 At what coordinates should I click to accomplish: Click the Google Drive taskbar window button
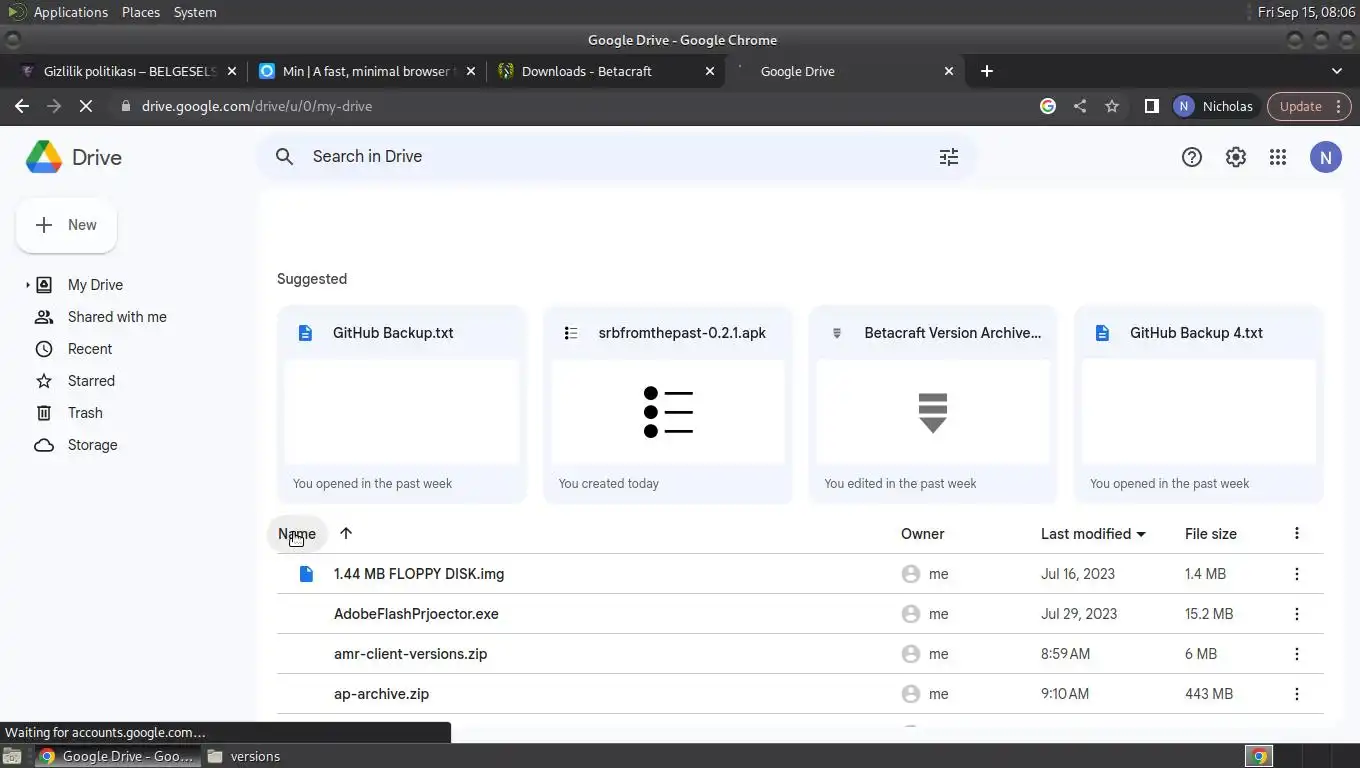pyautogui.click(x=116, y=756)
